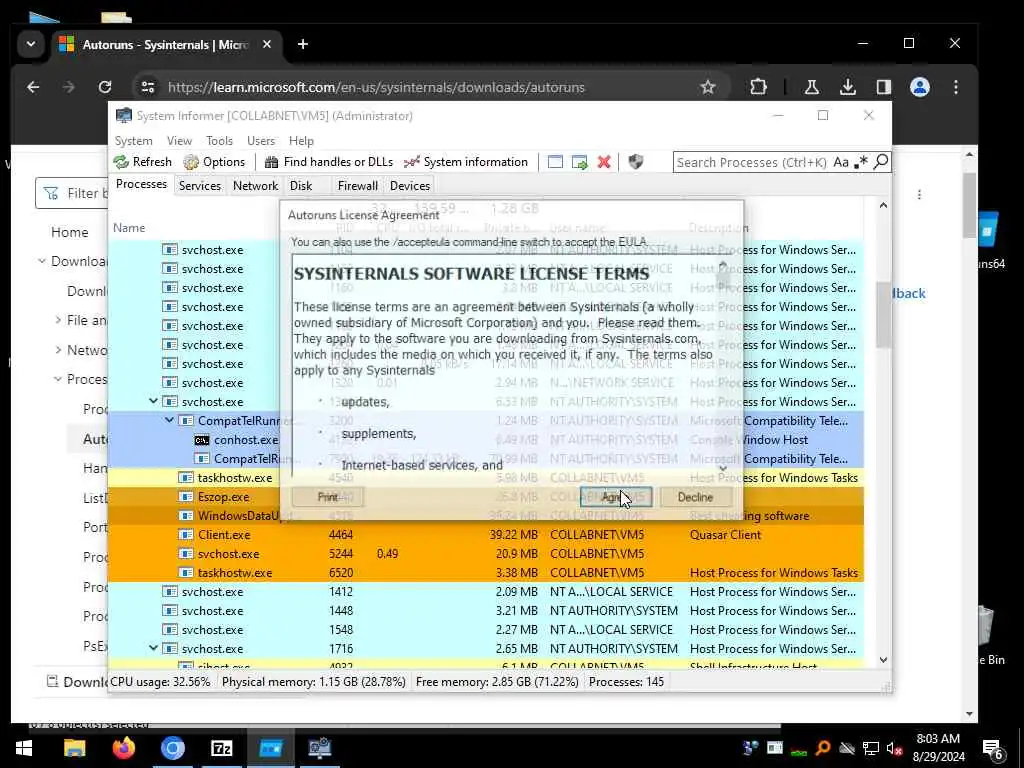
Task: Switch to the Network tab
Action: click(x=255, y=185)
